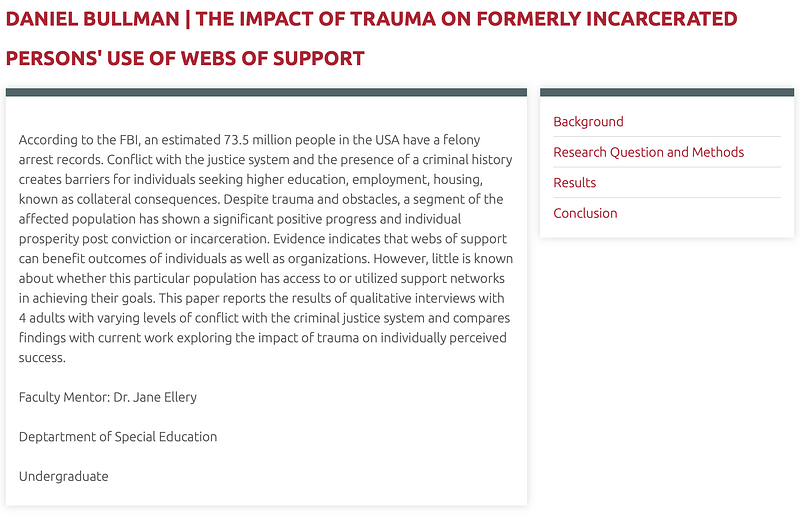Image resolution: width=800 pixels, height=518 pixels.
Task: Jump to the Conclusion link
Action: (585, 213)
